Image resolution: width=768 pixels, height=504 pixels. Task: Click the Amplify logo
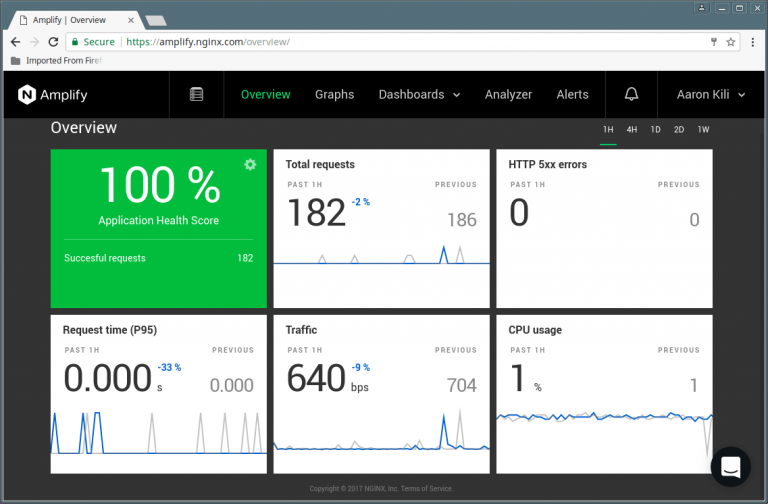(50, 94)
